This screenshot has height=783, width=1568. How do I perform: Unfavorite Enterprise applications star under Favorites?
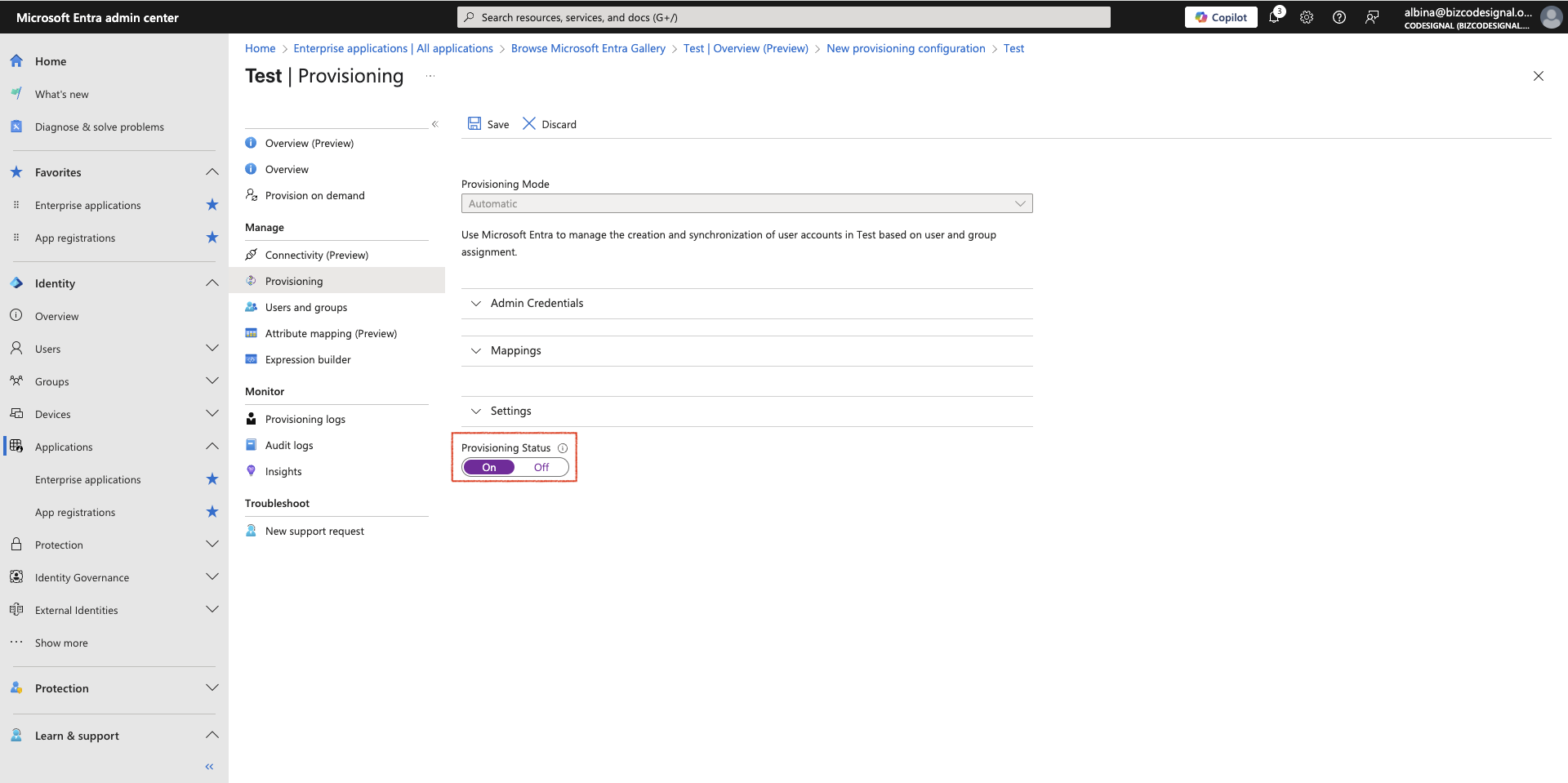coord(212,205)
